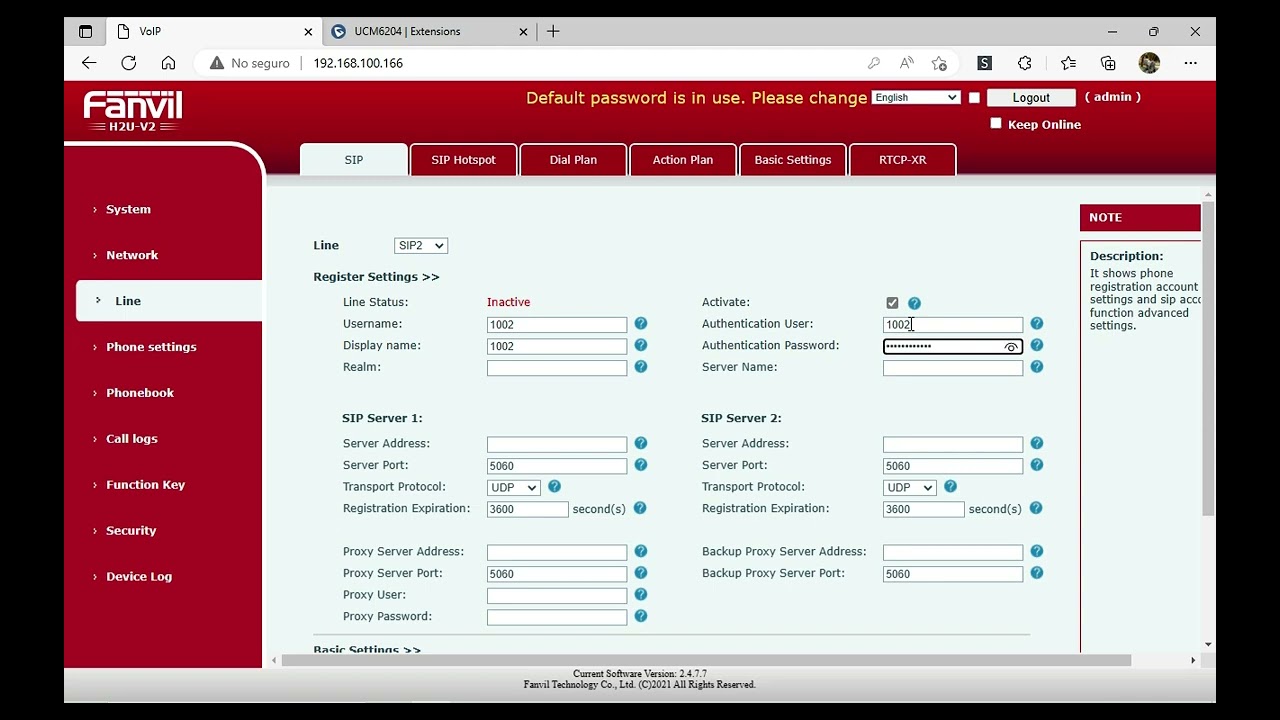
Task: Open Device Log sidebar item
Action: point(139,577)
